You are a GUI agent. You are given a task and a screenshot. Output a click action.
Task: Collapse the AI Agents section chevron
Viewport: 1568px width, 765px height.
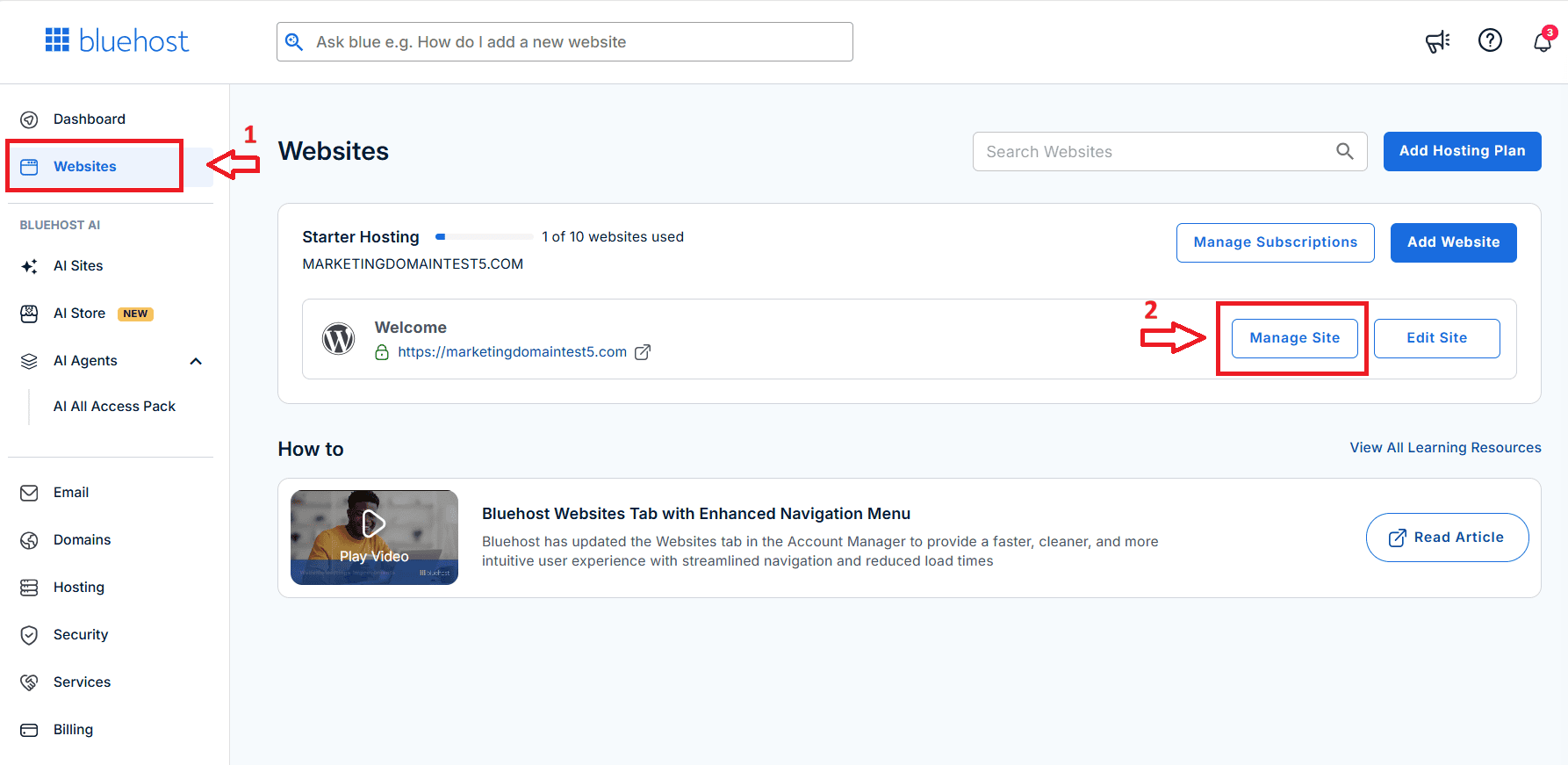[196, 361]
